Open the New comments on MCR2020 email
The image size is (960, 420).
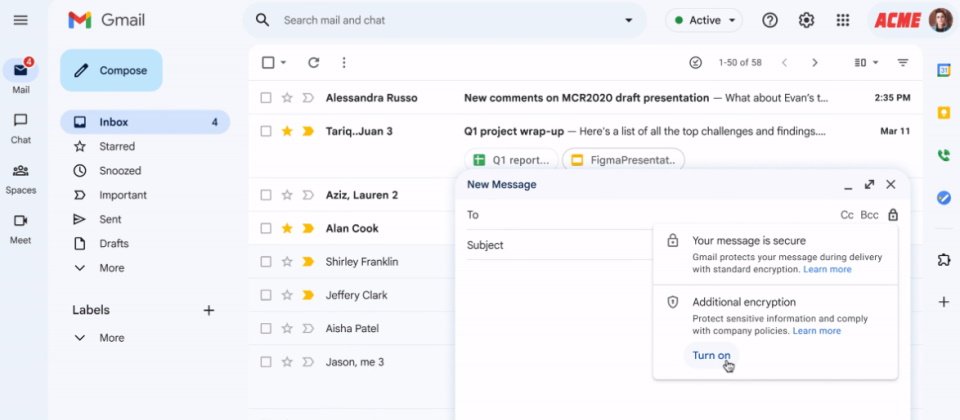(x=587, y=98)
